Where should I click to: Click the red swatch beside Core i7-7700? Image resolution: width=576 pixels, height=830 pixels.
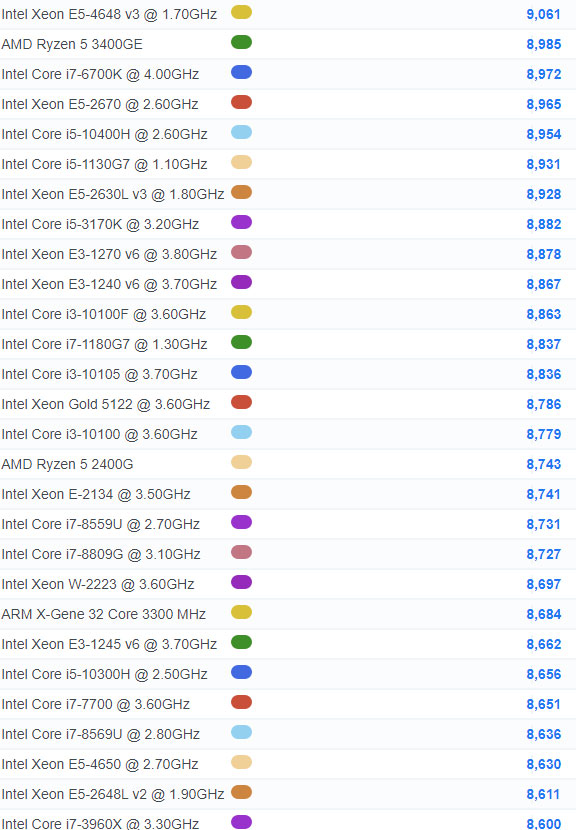click(x=241, y=702)
